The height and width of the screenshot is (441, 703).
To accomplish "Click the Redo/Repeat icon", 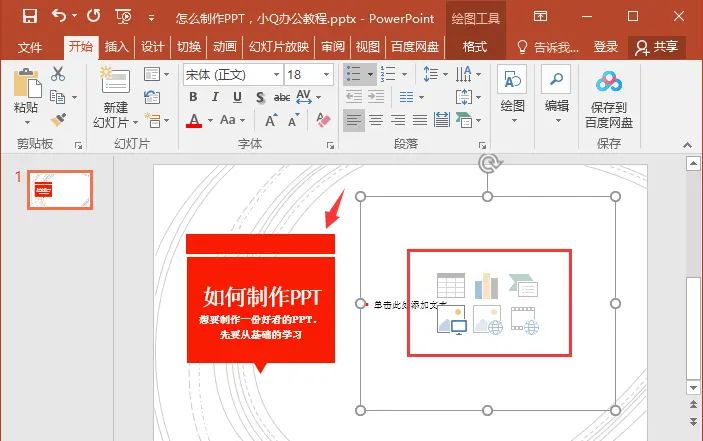I will click(x=94, y=16).
